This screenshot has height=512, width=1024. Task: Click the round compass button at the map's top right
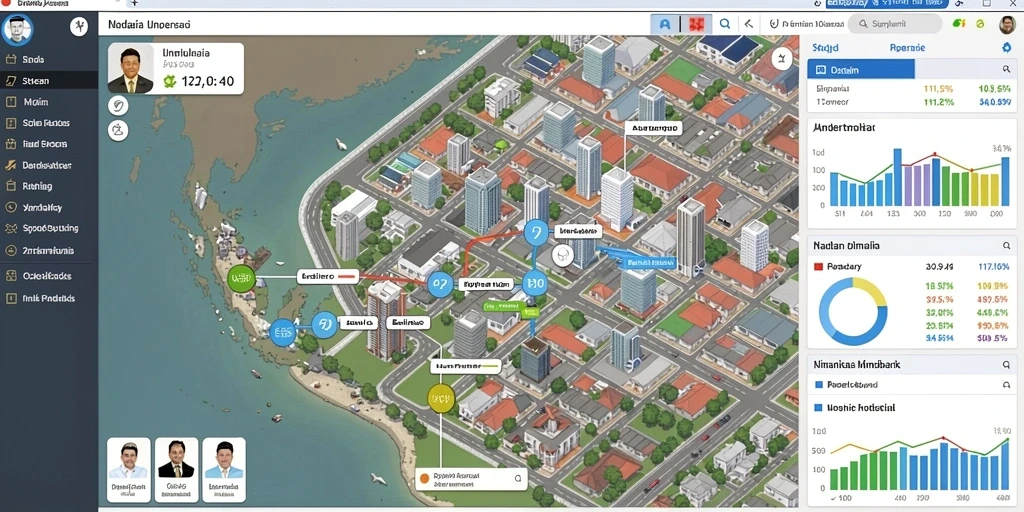point(781,59)
